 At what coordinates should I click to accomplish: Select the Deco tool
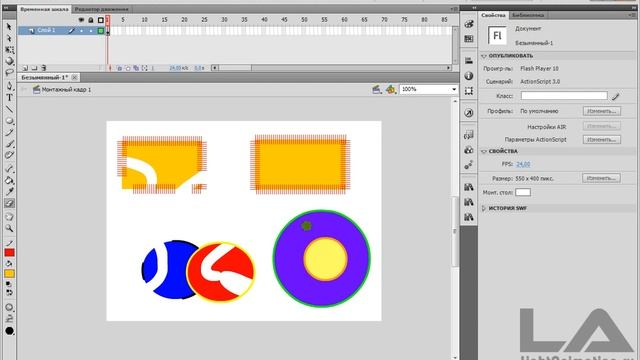(x=9, y=156)
